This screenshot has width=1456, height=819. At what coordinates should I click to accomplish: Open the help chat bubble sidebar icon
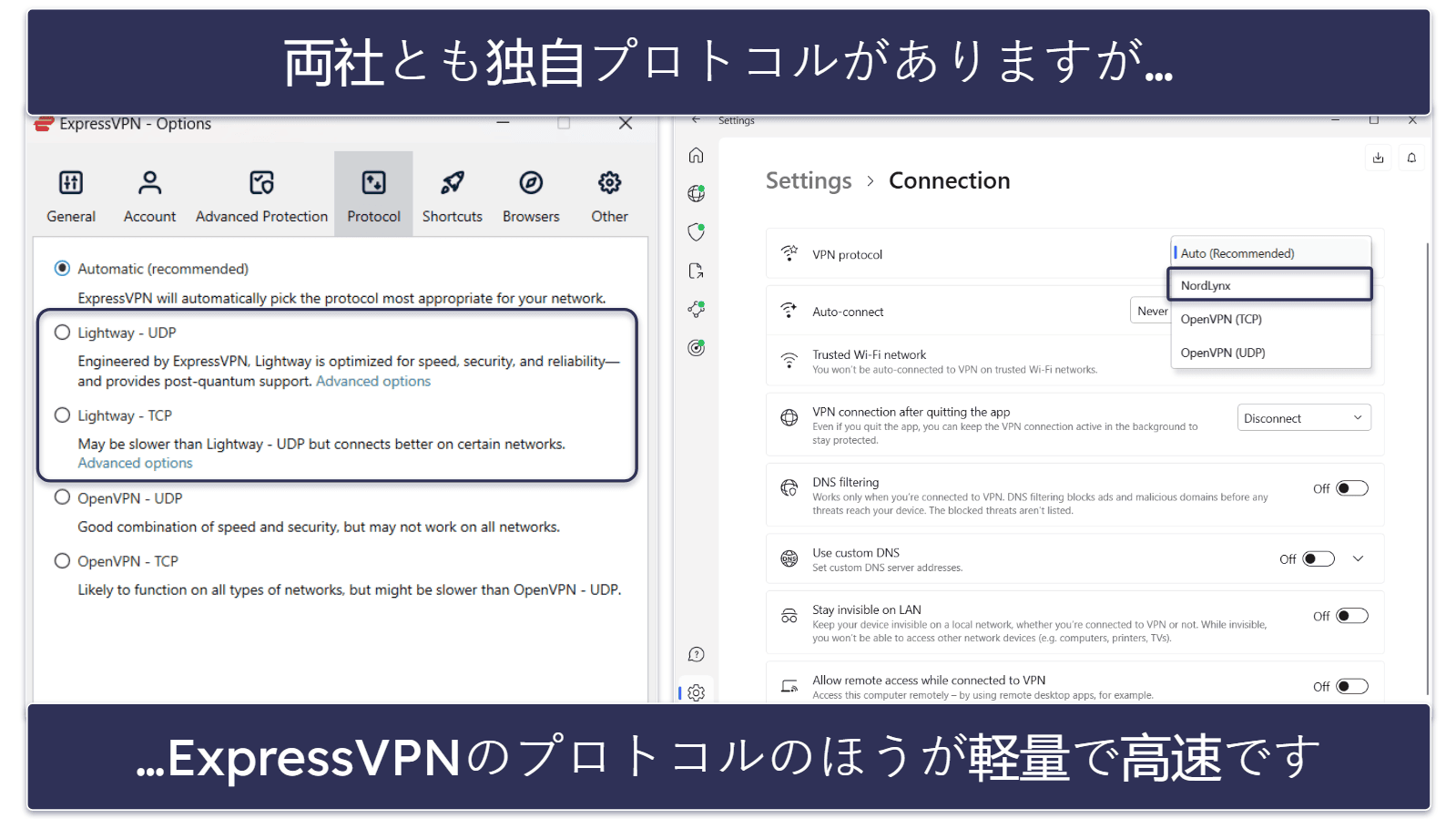coord(696,654)
